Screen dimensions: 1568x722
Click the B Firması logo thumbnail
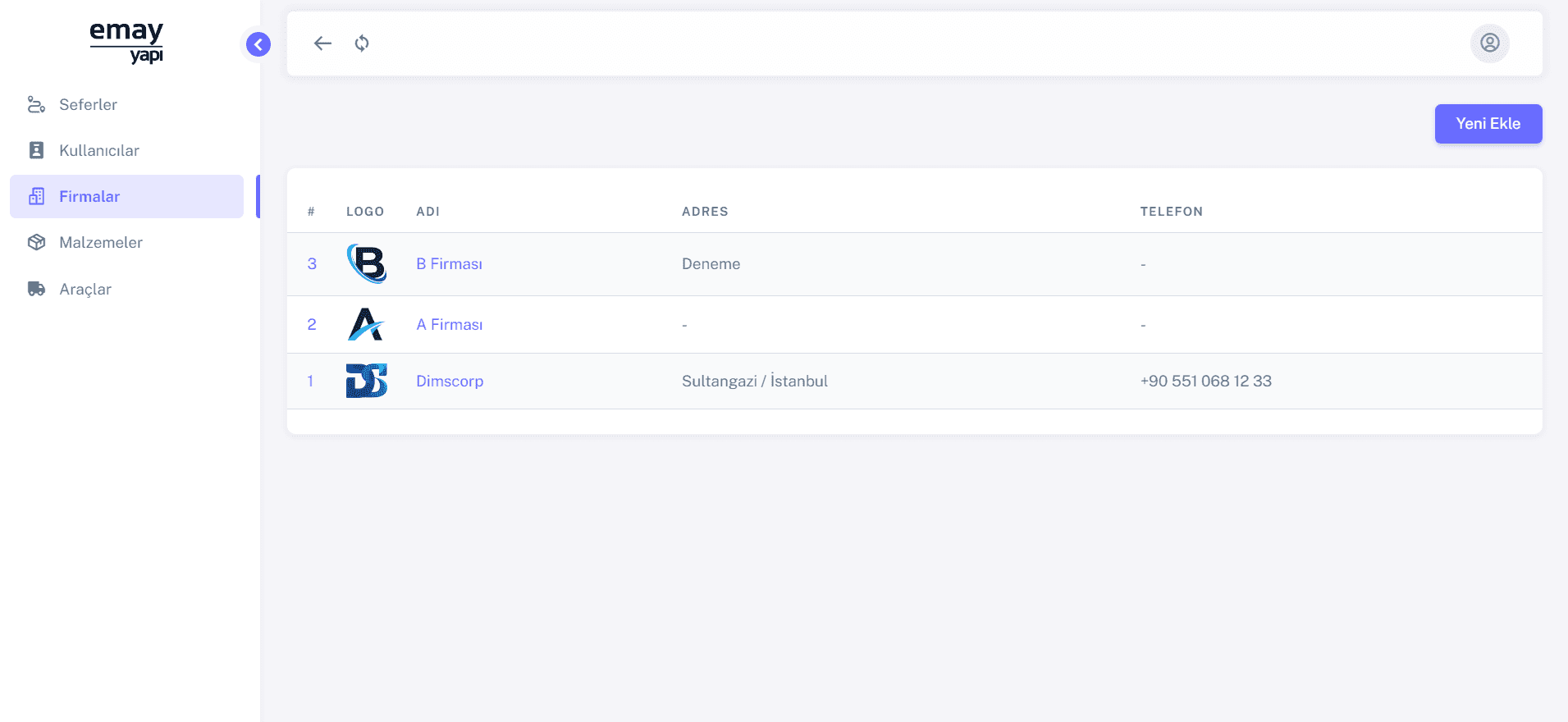pos(366,263)
